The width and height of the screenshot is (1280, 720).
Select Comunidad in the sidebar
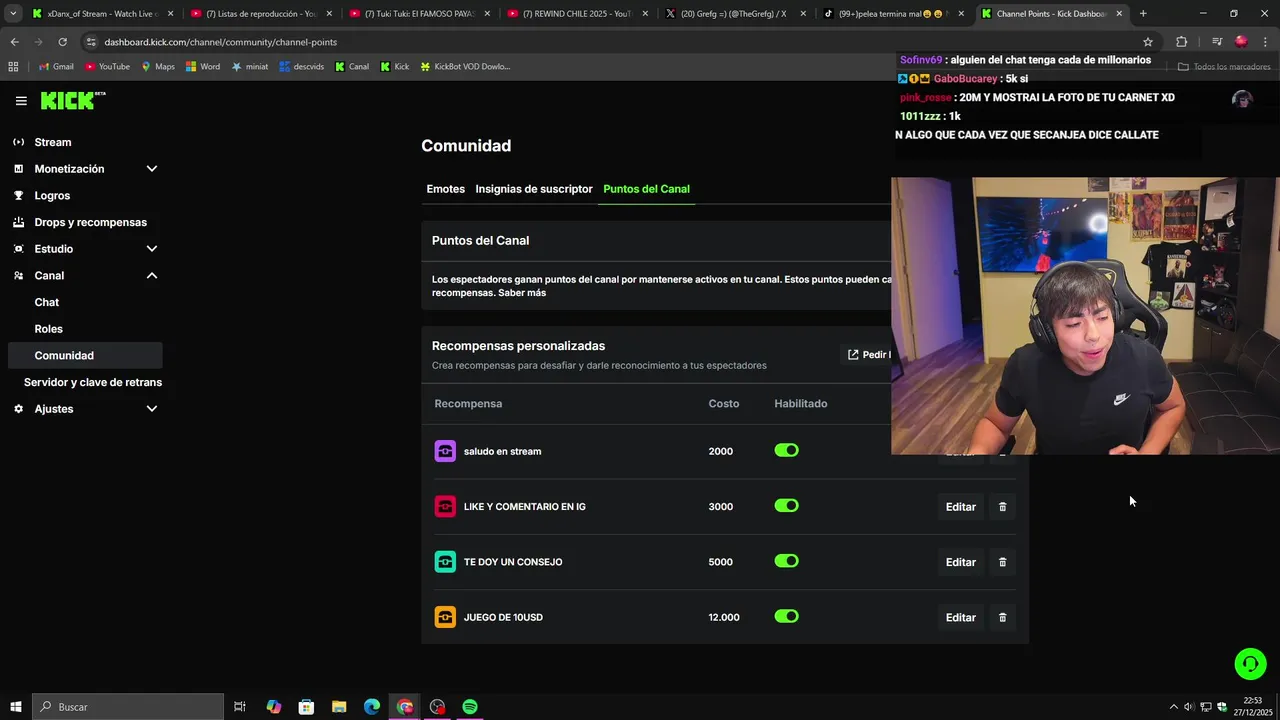85,355
